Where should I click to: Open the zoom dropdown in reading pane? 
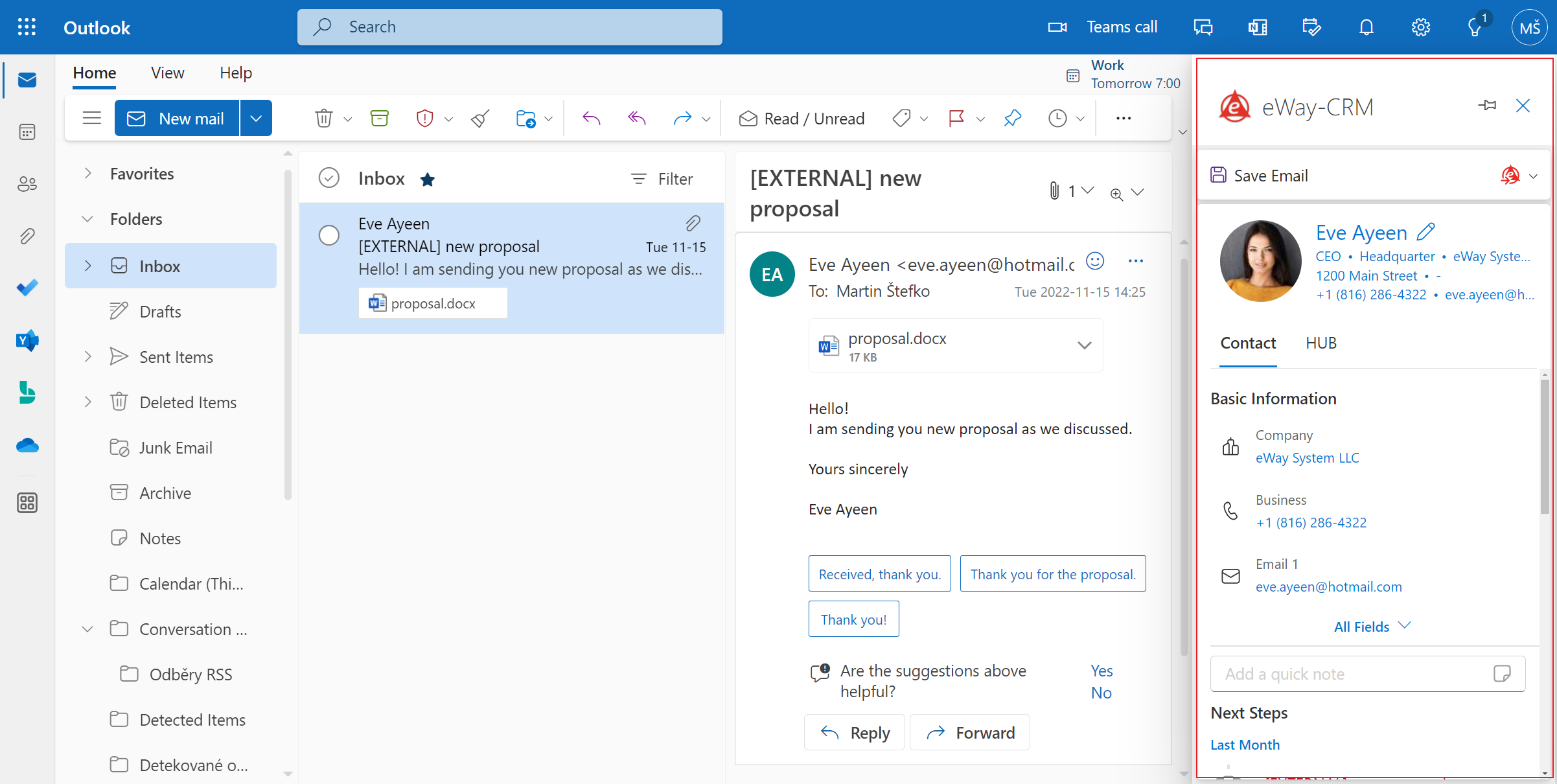pos(1137,192)
